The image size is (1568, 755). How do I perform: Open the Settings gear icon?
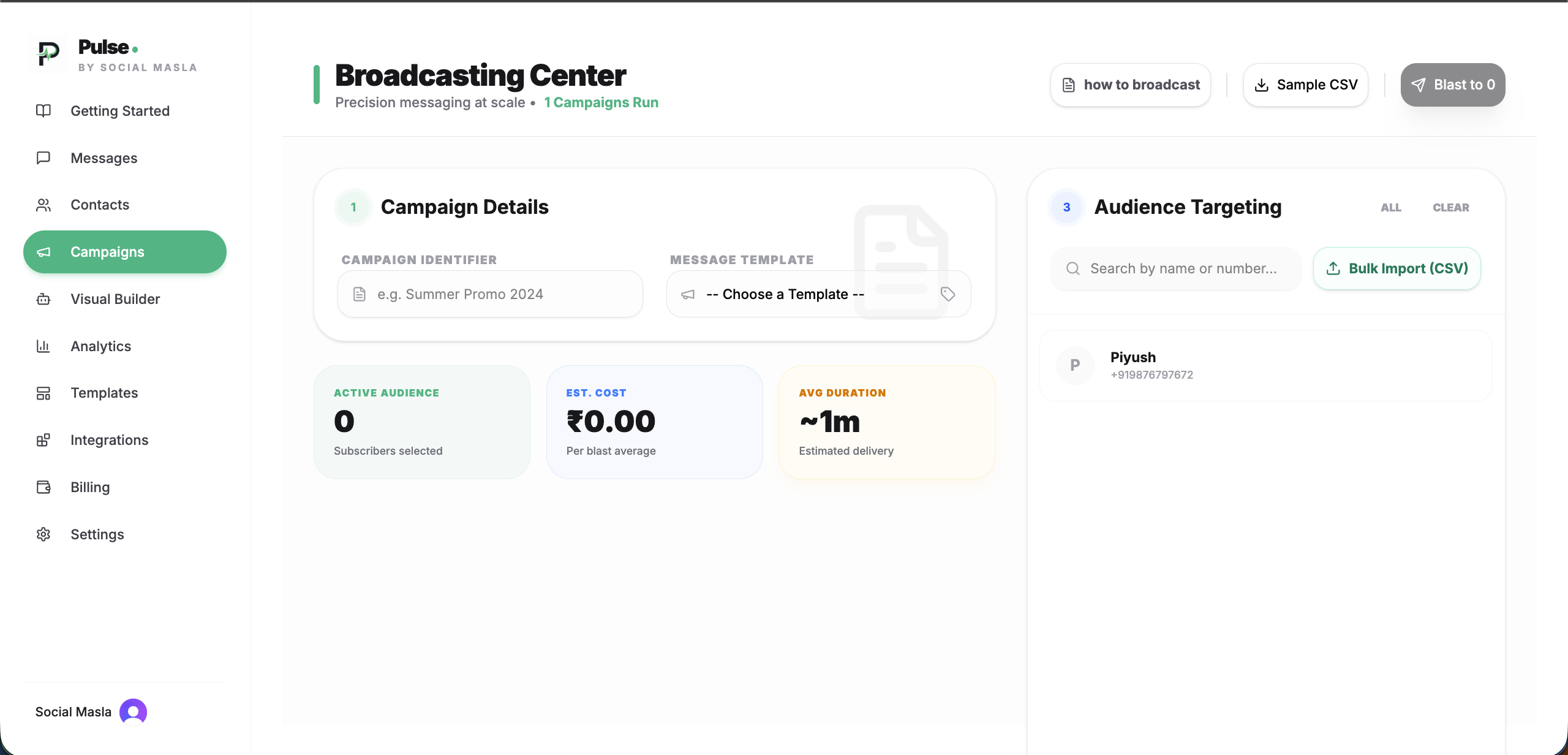coord(43,534)
